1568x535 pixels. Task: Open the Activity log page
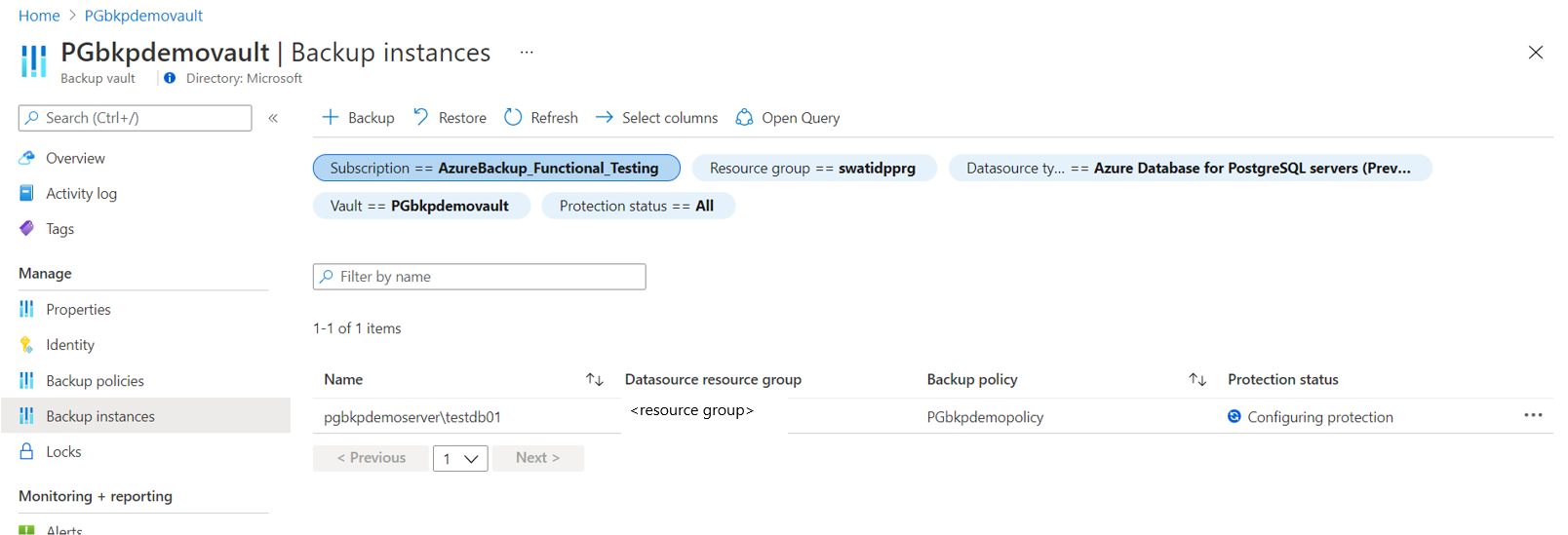click(81, 194)
